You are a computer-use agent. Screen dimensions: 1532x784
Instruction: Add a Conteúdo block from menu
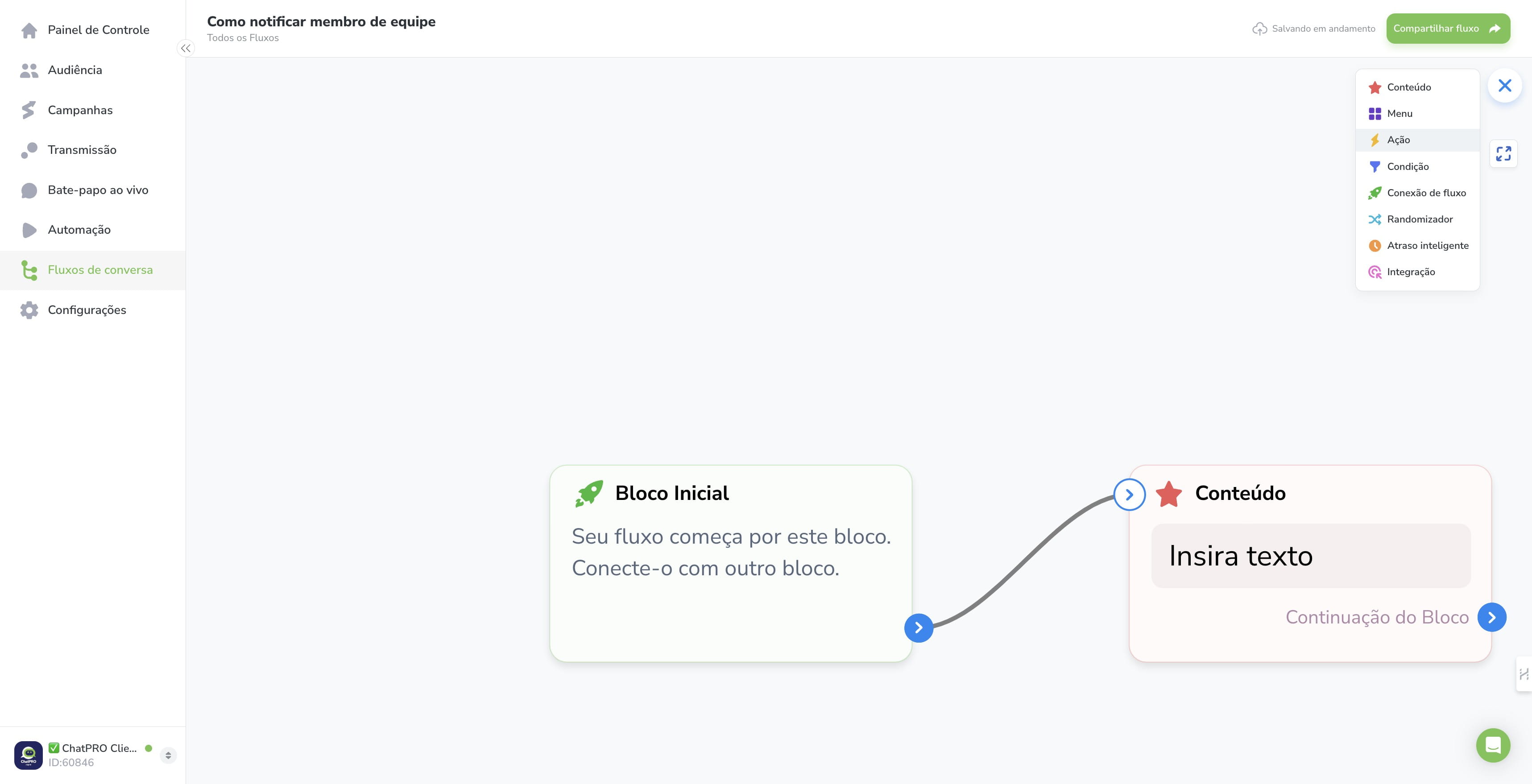click(x=1417, y=87)
